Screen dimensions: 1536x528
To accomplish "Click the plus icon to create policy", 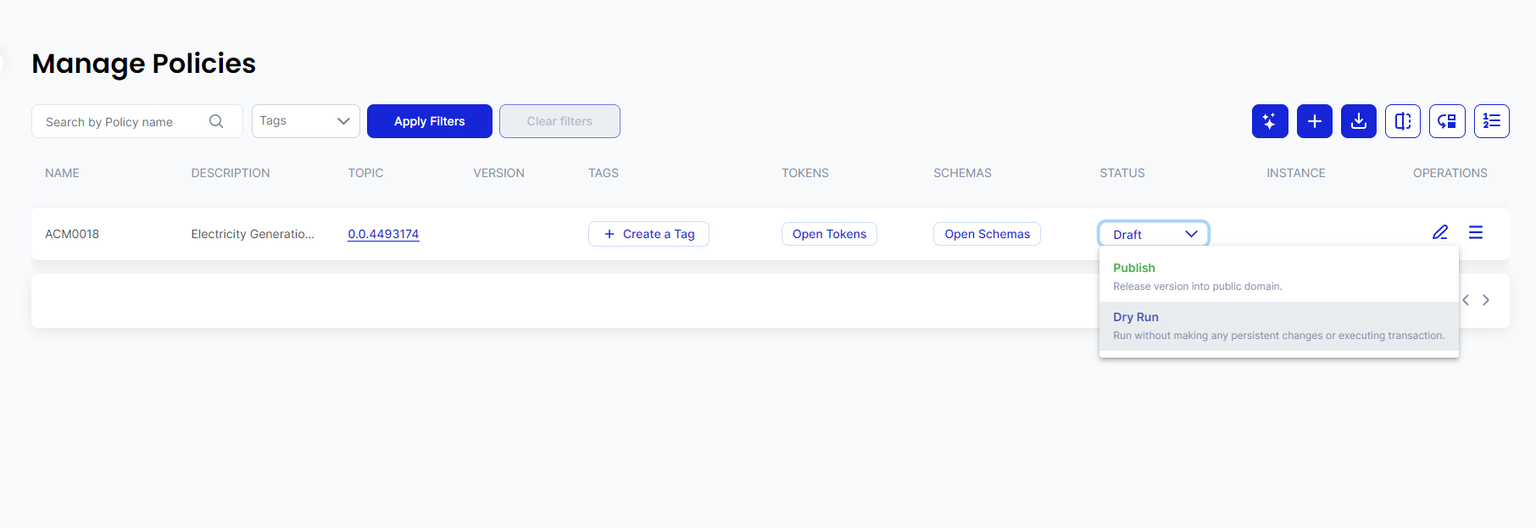I will tap(1314, 121).
